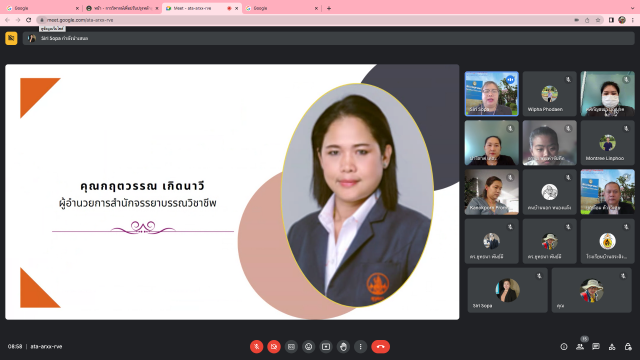Switch to the first Google tab
640x360 pixels.
(41, 8)
